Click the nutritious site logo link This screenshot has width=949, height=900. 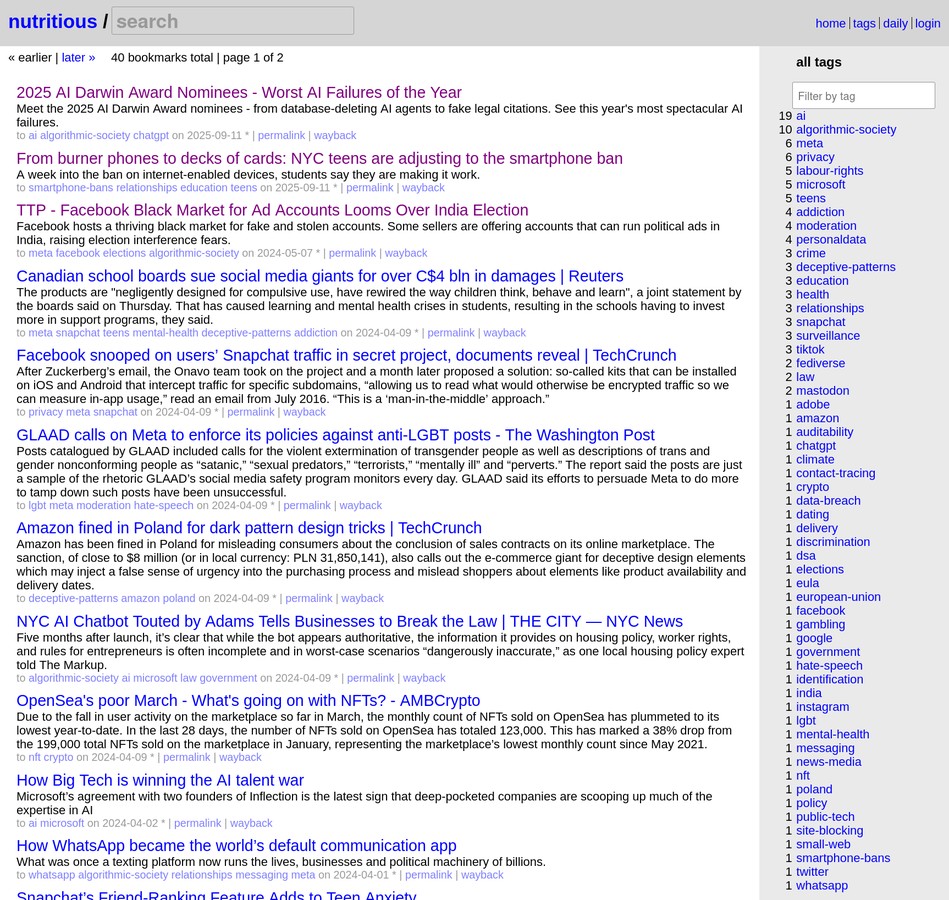coord(52,21)
